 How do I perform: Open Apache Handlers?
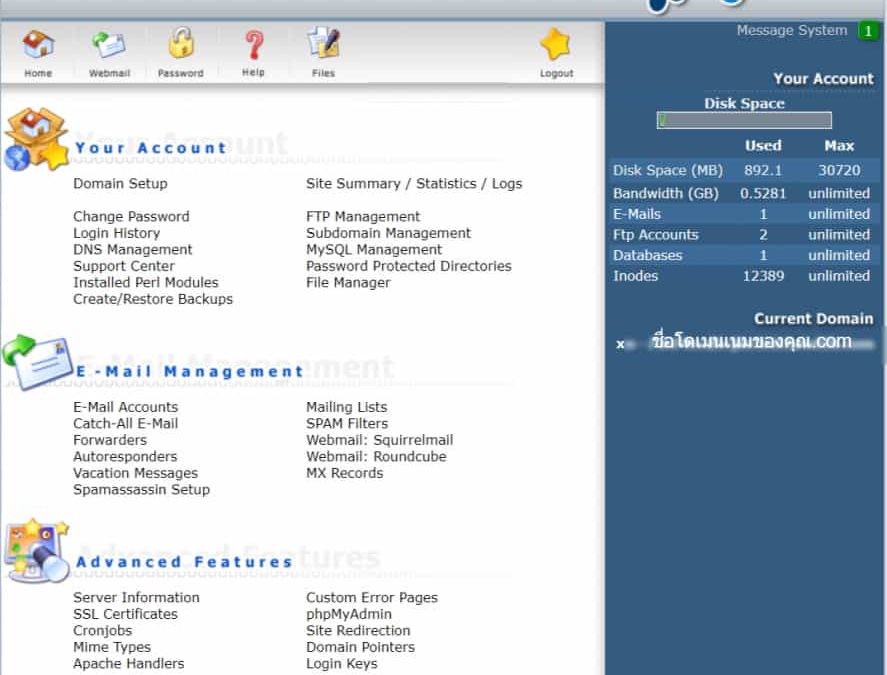128,663
